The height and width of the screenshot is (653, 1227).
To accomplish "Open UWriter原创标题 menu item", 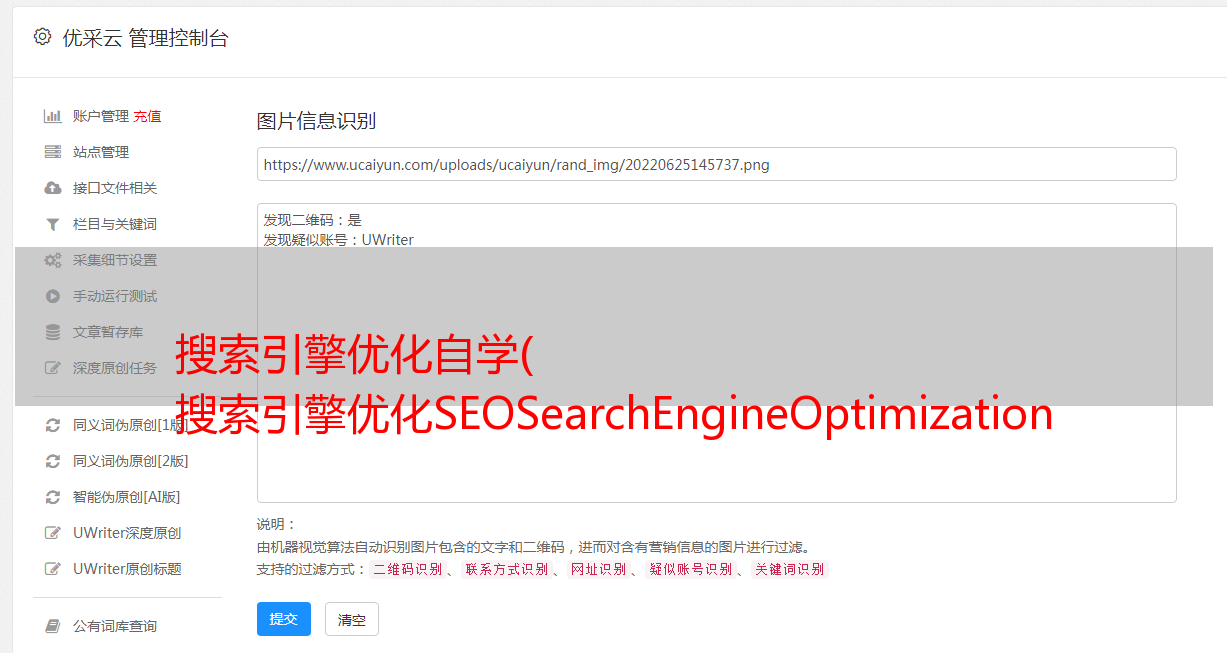I will (x=127, y=569).
